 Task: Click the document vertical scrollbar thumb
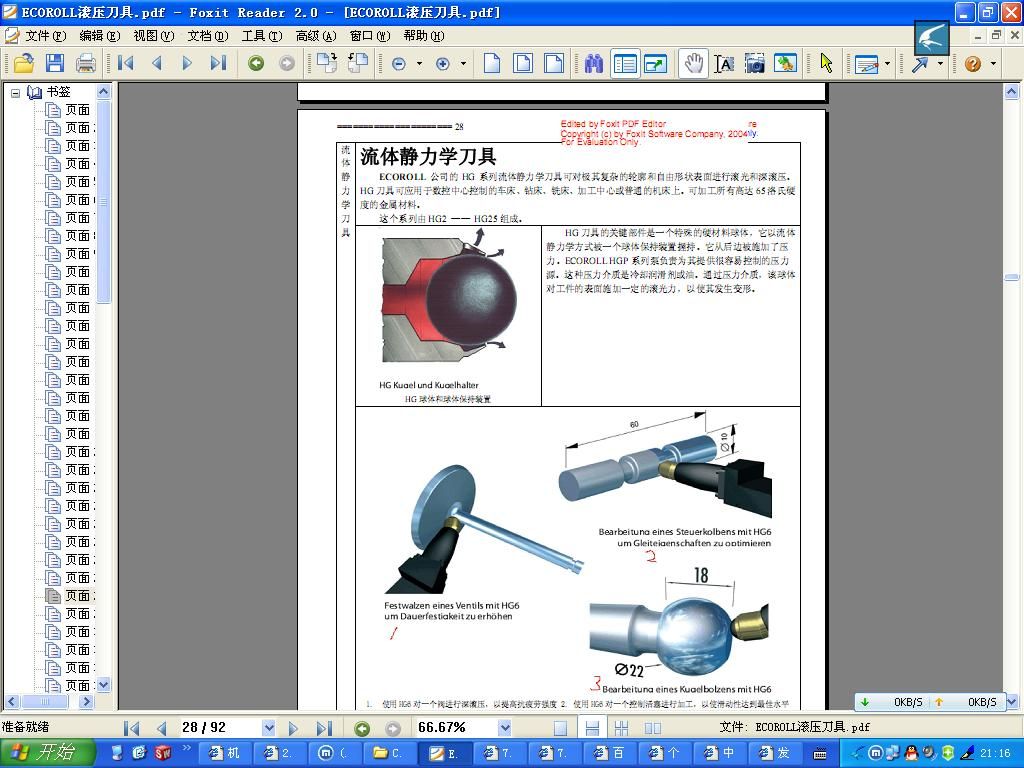click(x=1012, y=277)
